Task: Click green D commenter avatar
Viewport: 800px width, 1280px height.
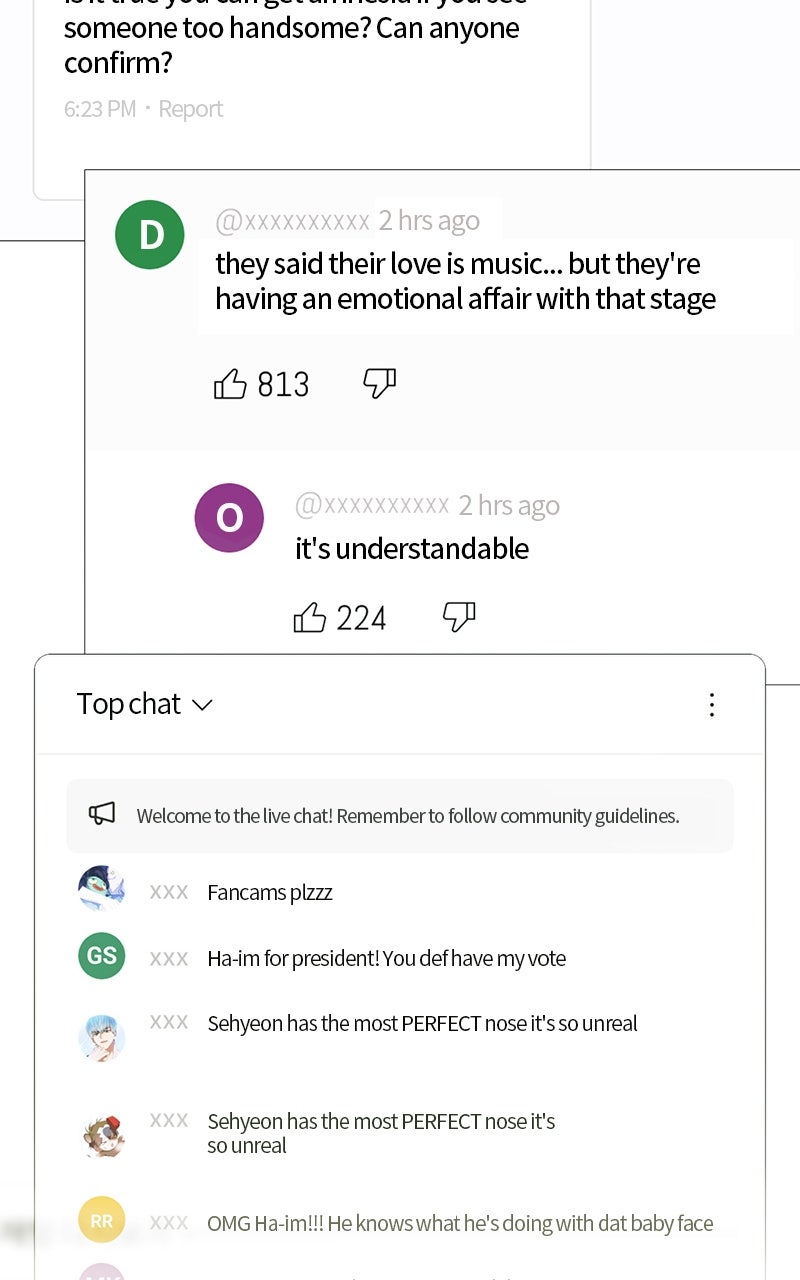Action: coord(150,235)
